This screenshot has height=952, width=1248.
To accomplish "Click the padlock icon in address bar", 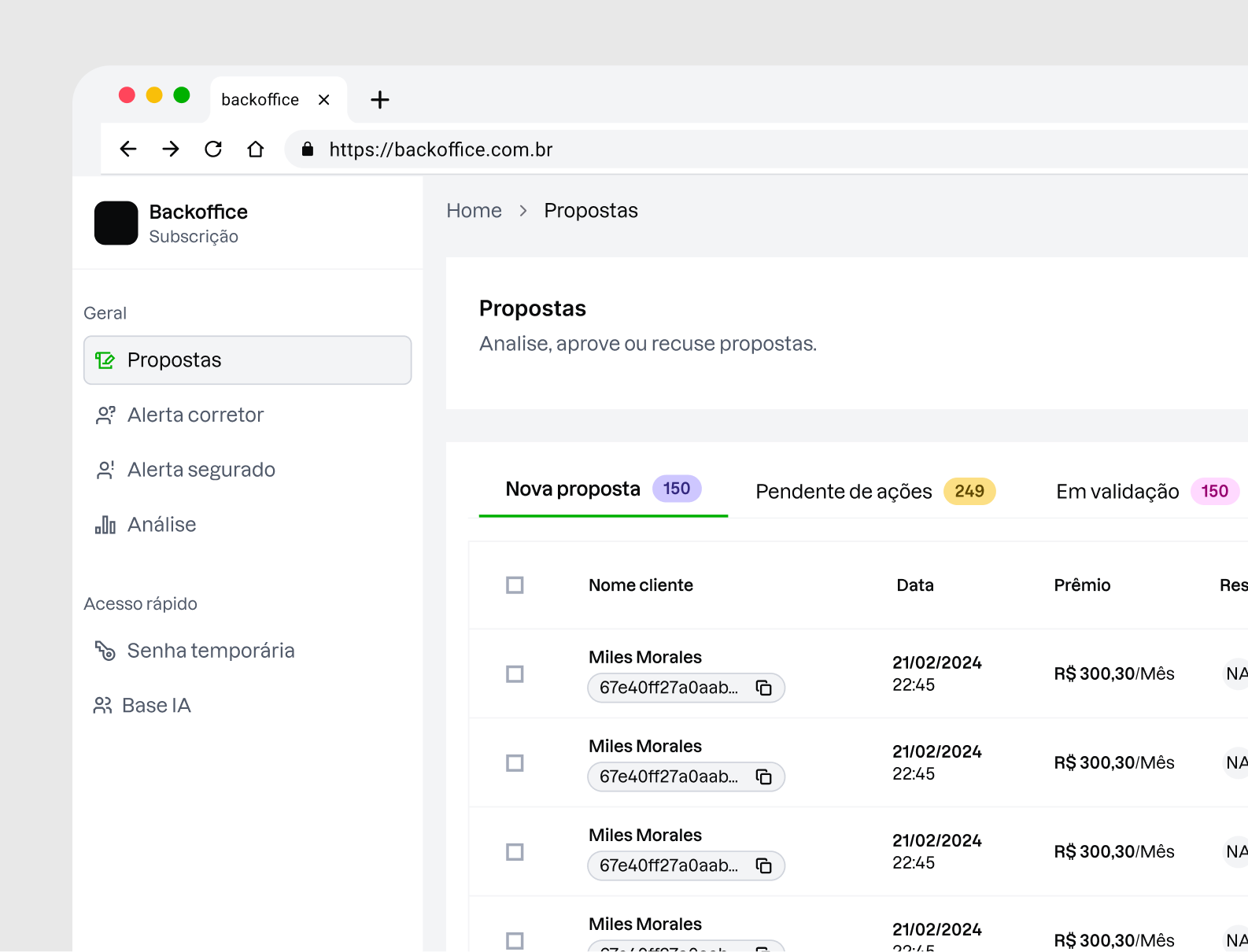I will 308,149.
